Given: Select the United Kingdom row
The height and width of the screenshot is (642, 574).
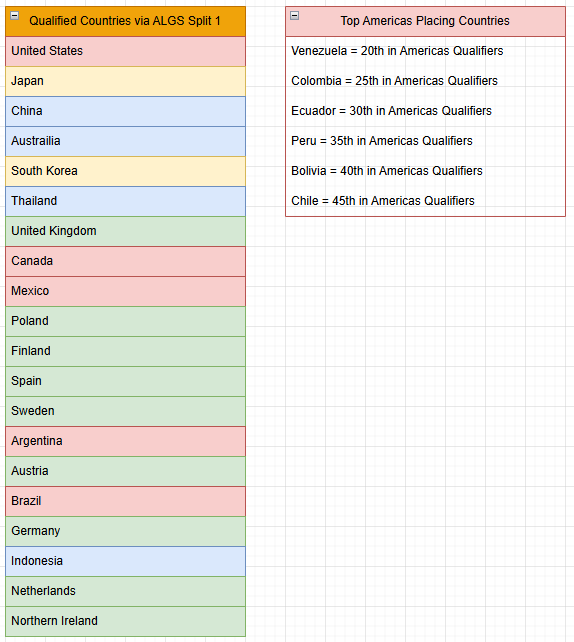Looking at the screenshot, I should coord(125,231).
